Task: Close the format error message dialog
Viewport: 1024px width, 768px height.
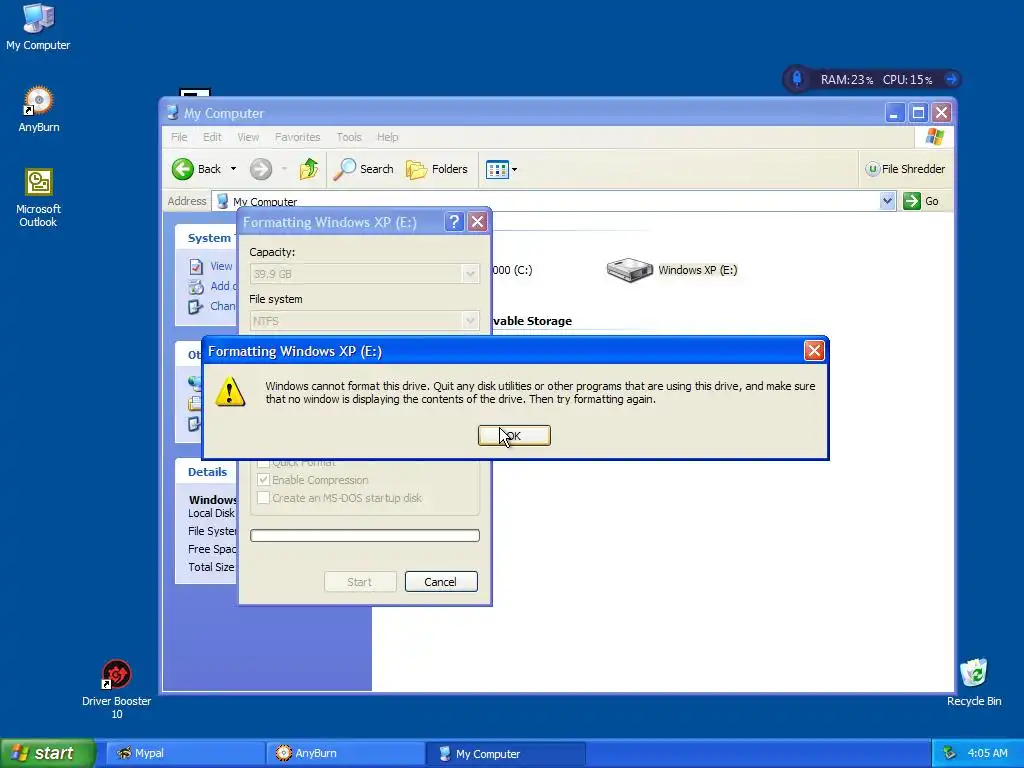Action: point(814,351)
